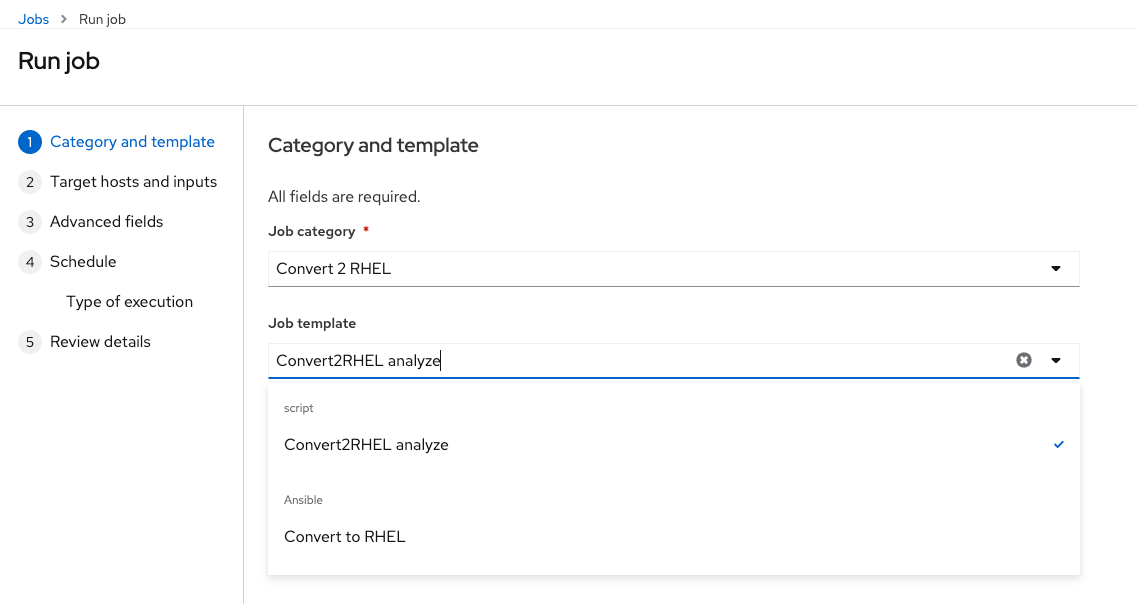Click the Convert 2 RHEL category select box
This screenshot has height=604, width=1137.
tap(674, 269)
